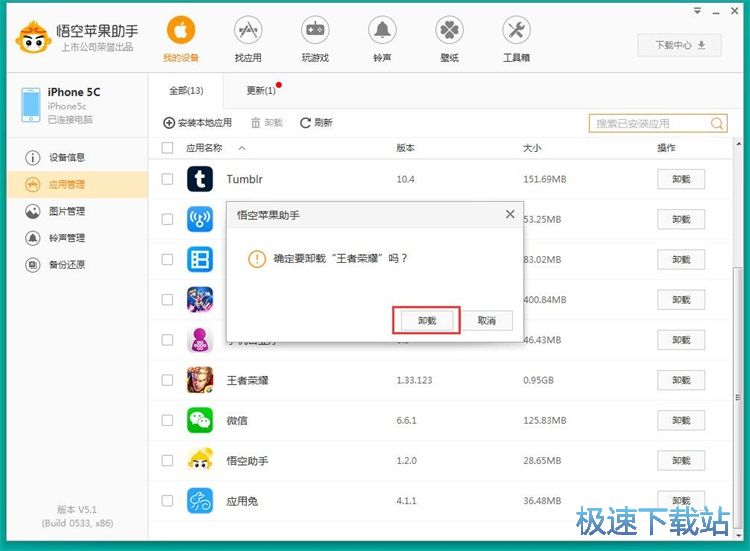Click uninstall button in 400.84MB row
This screenshot has height=551, width=750.
tap(681, 299)
